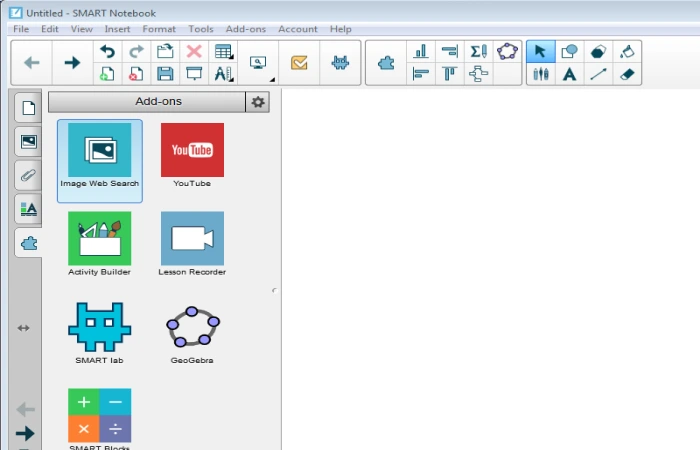Open the Format menu
700x450 pixels.
(x=159, y=30)
